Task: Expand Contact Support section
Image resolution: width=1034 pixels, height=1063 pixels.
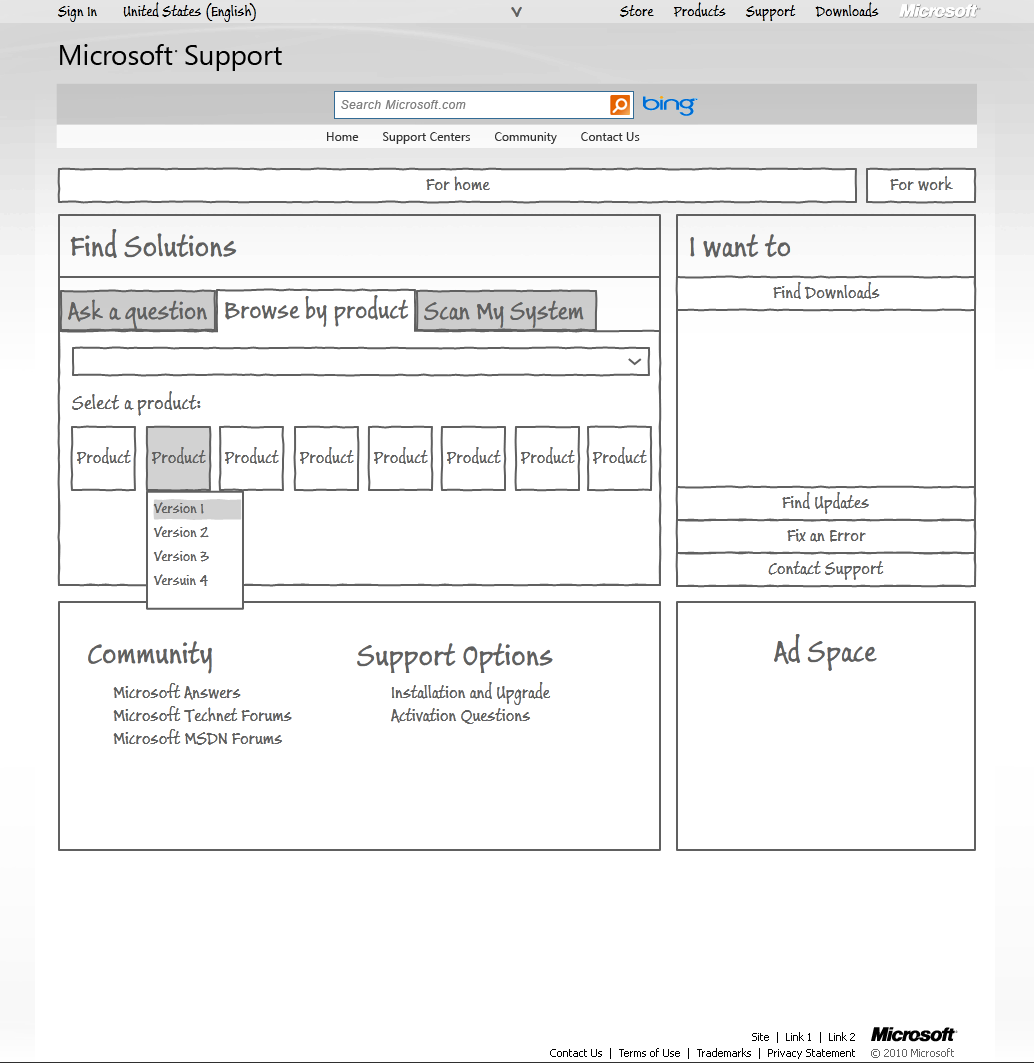Action: click(826, 569)
